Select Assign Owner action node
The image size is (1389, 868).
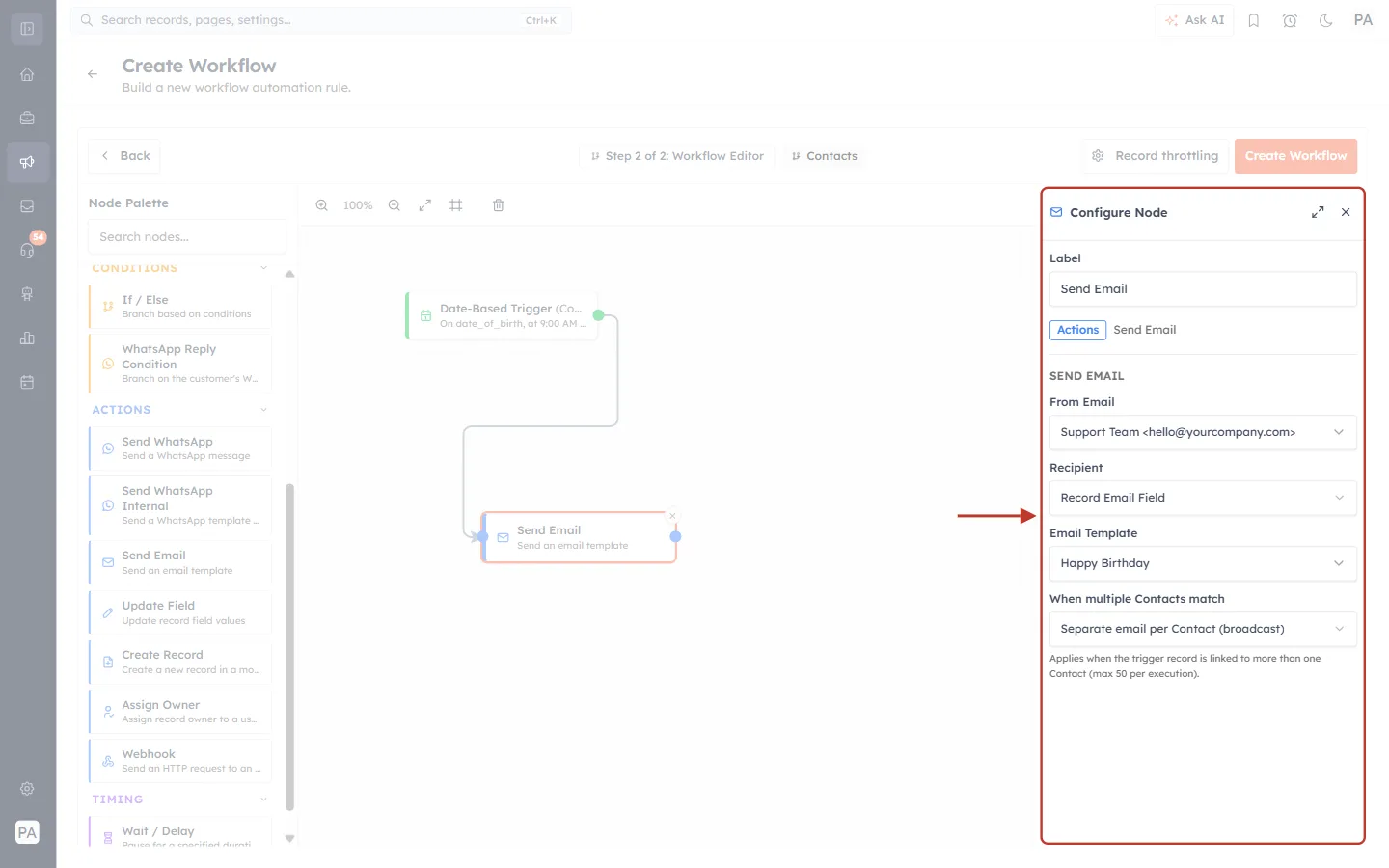[180, 712]
